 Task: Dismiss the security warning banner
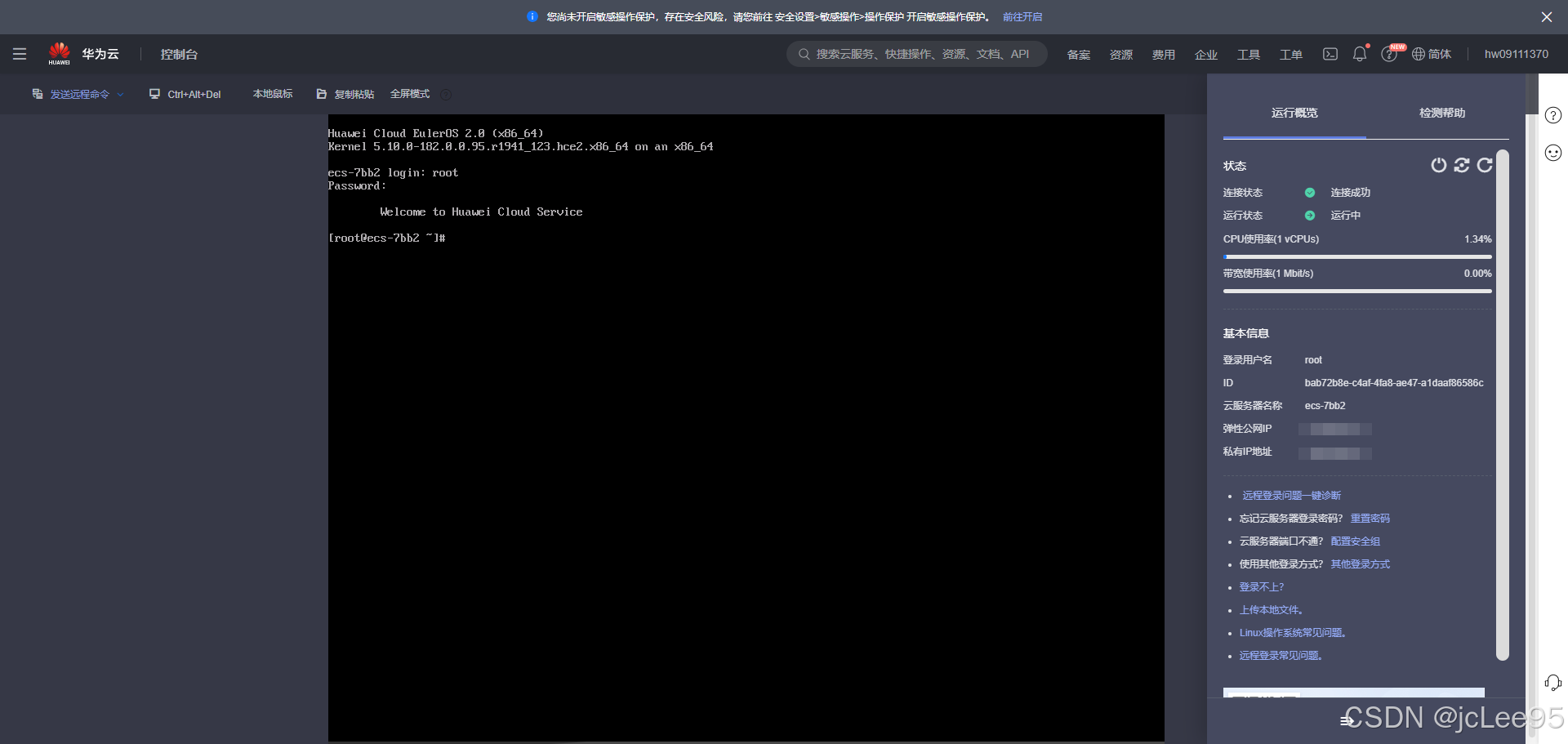tap(1547, 16)
